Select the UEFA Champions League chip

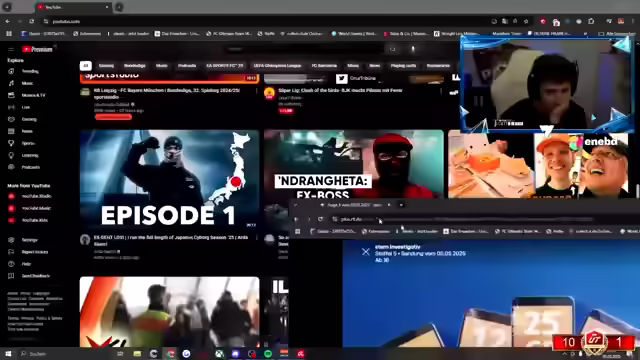(x=277, y=66)
